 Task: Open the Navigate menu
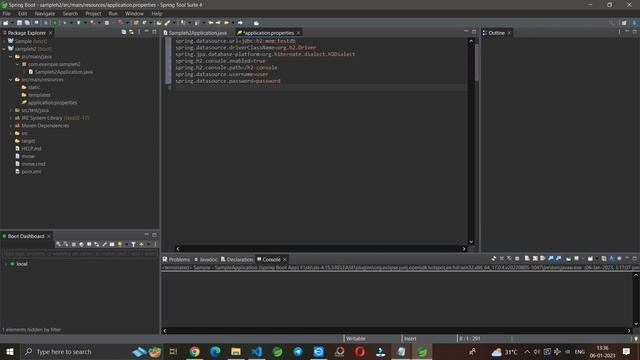[44, 13]
